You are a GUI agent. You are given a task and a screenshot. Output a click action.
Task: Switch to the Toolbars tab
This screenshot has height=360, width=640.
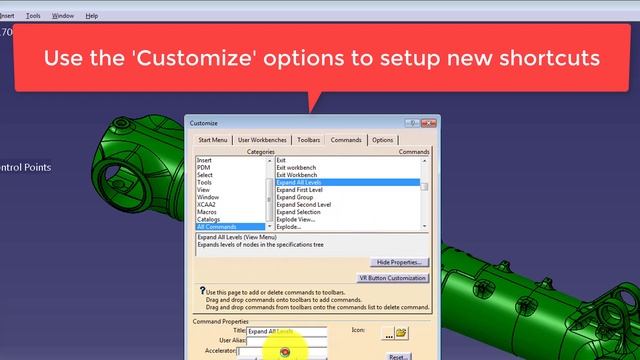pyautogui.click(x=309, y=140)
